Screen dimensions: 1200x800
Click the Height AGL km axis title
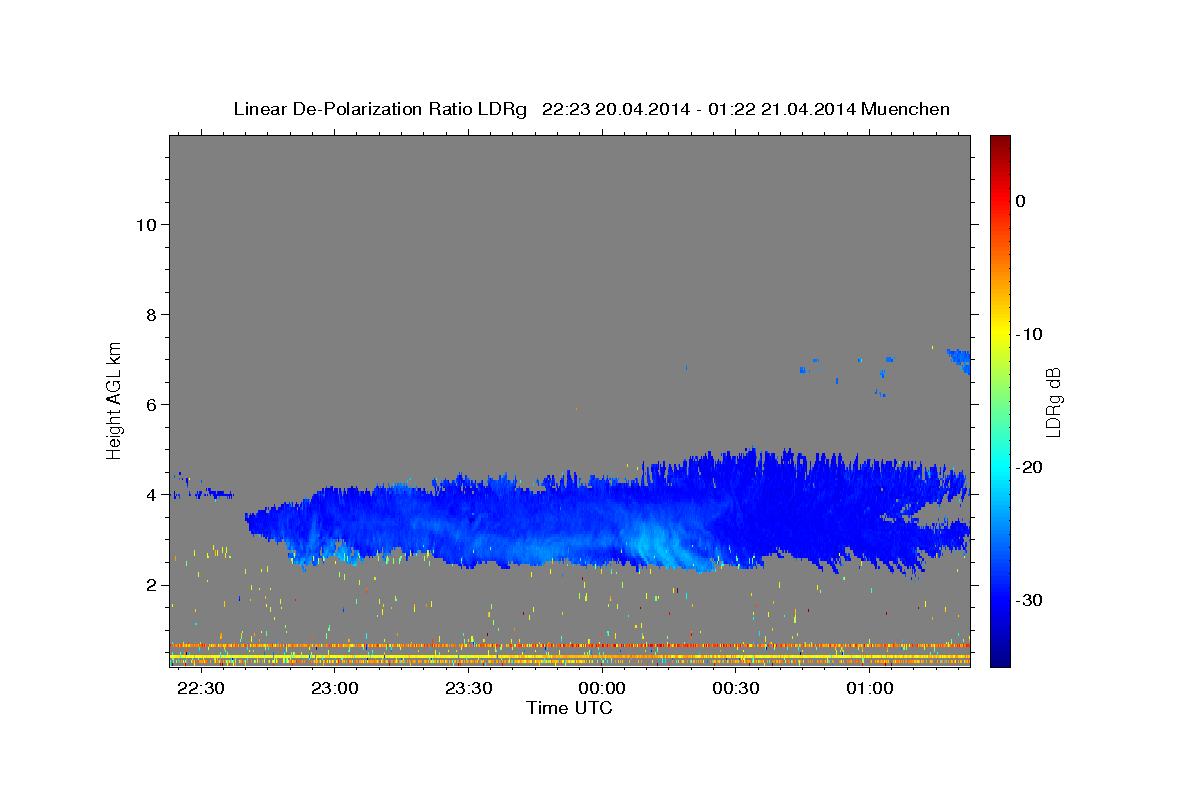click(114, 399)
